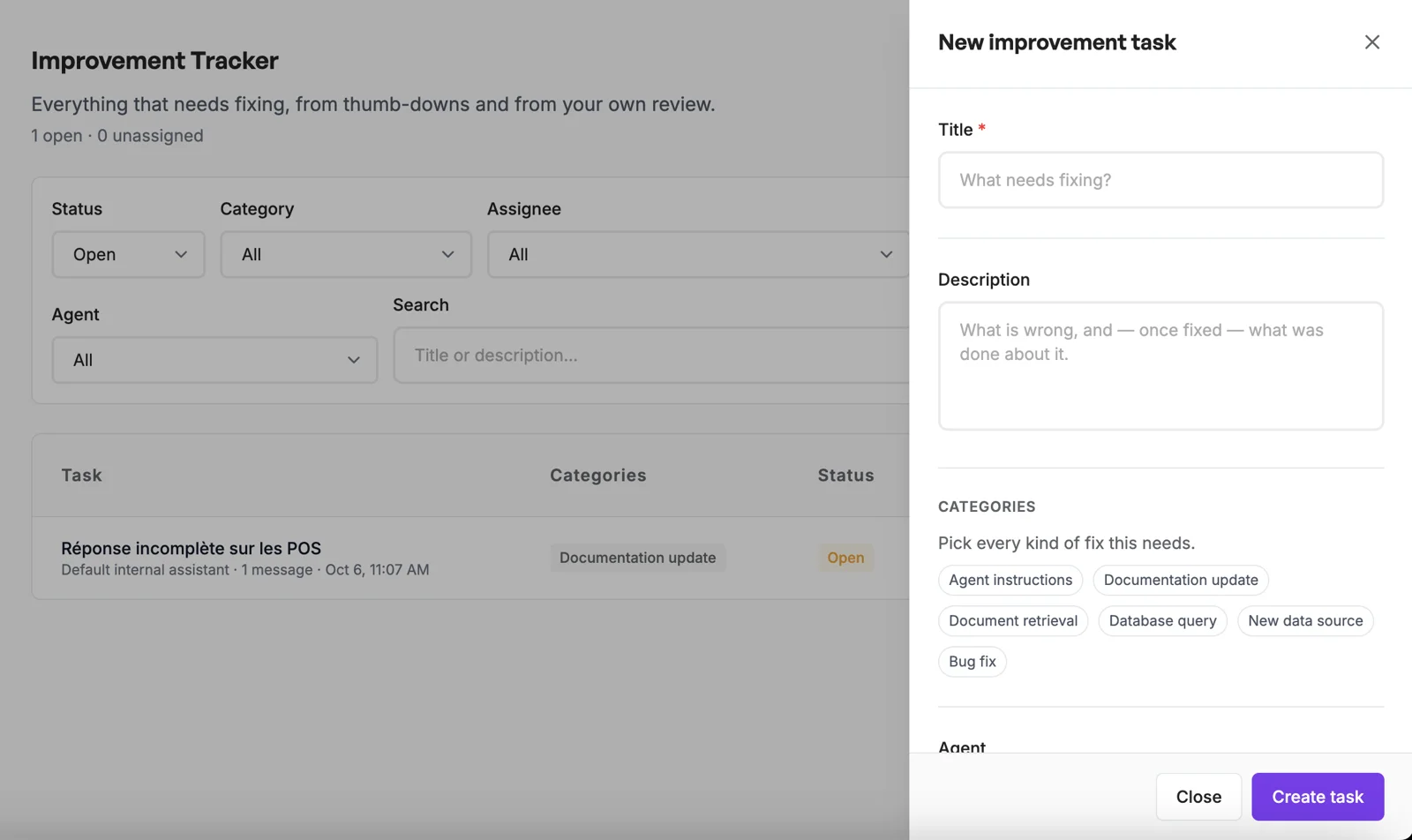Screen dimensions: 1412x840
Task: Click the orange Open status badge
Action: [845, 558]
